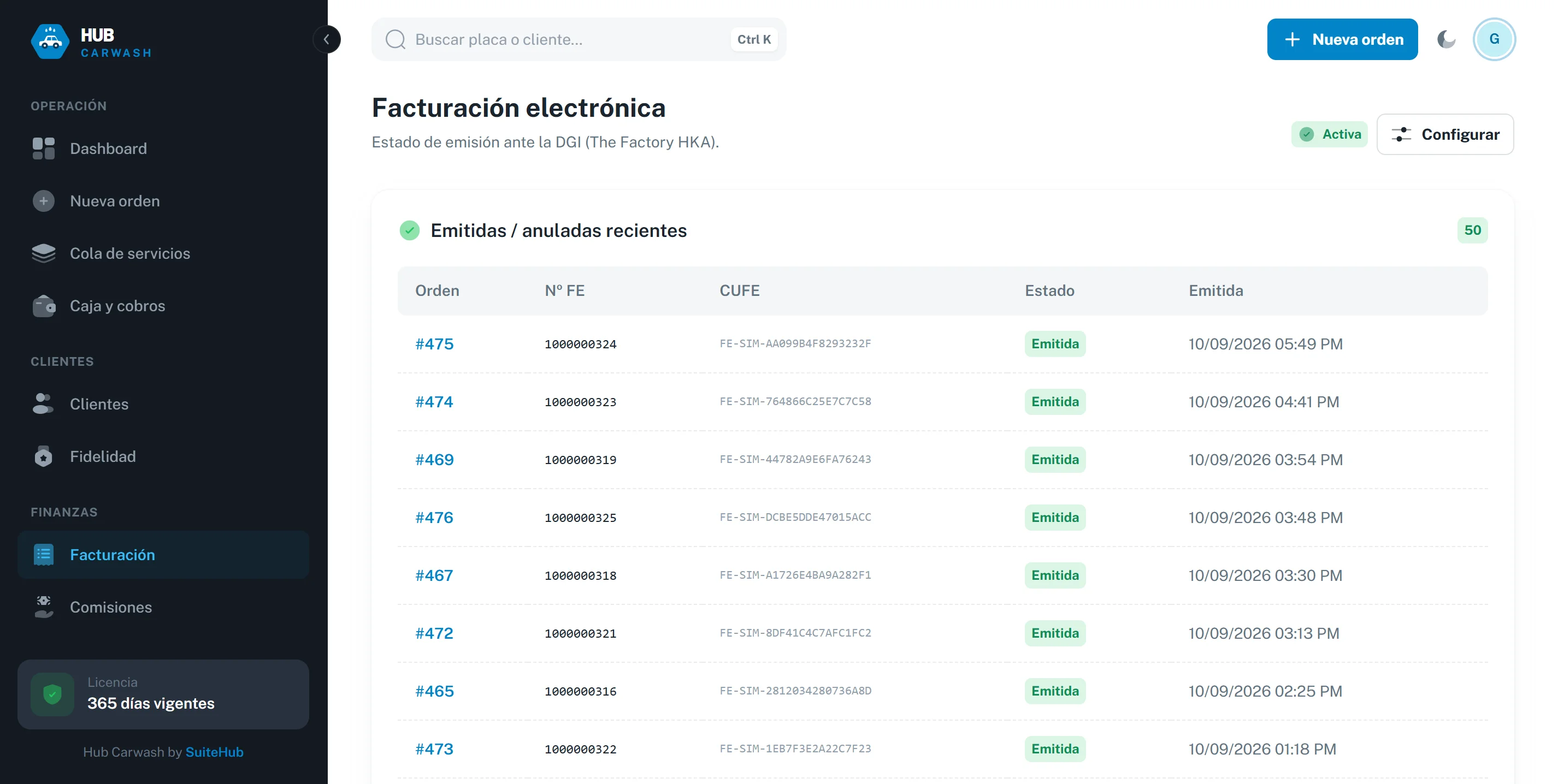The height and width of the screenshot is (784, 1558).
Task: Click the search magnifier icon
Action: tap(396, 39)
